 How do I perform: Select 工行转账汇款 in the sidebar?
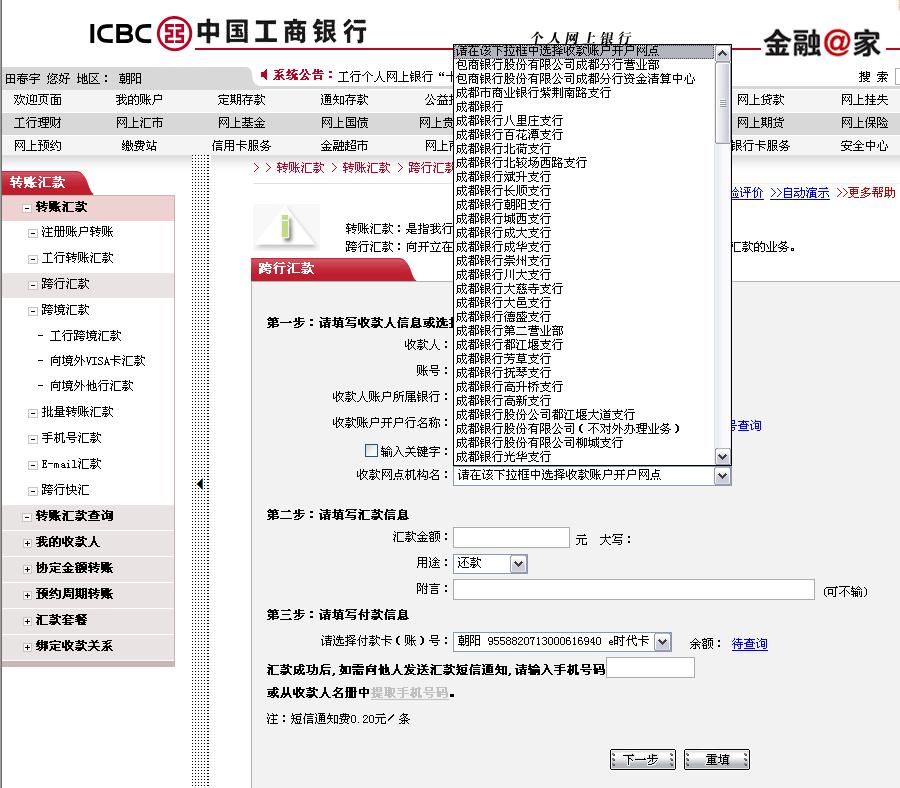(x=77, y=258)
